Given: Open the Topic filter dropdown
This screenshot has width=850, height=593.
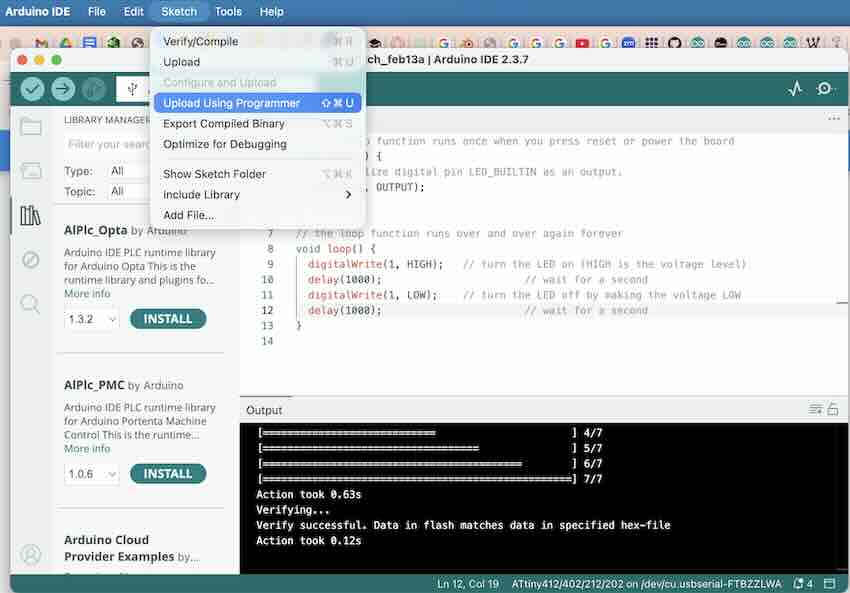Looking at the screenshot, I should pyautogui.click(x=129, y=191).
